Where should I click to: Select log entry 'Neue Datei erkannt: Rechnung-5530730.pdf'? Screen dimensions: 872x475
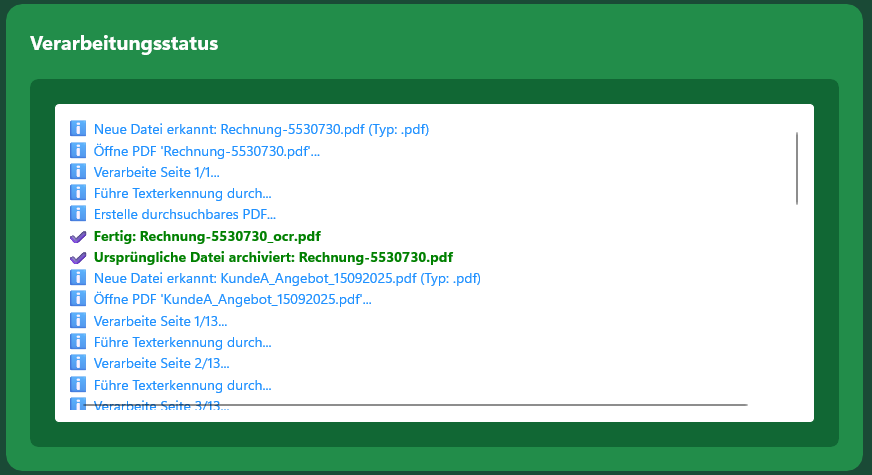pyautogui.click(x=262, y=129)
